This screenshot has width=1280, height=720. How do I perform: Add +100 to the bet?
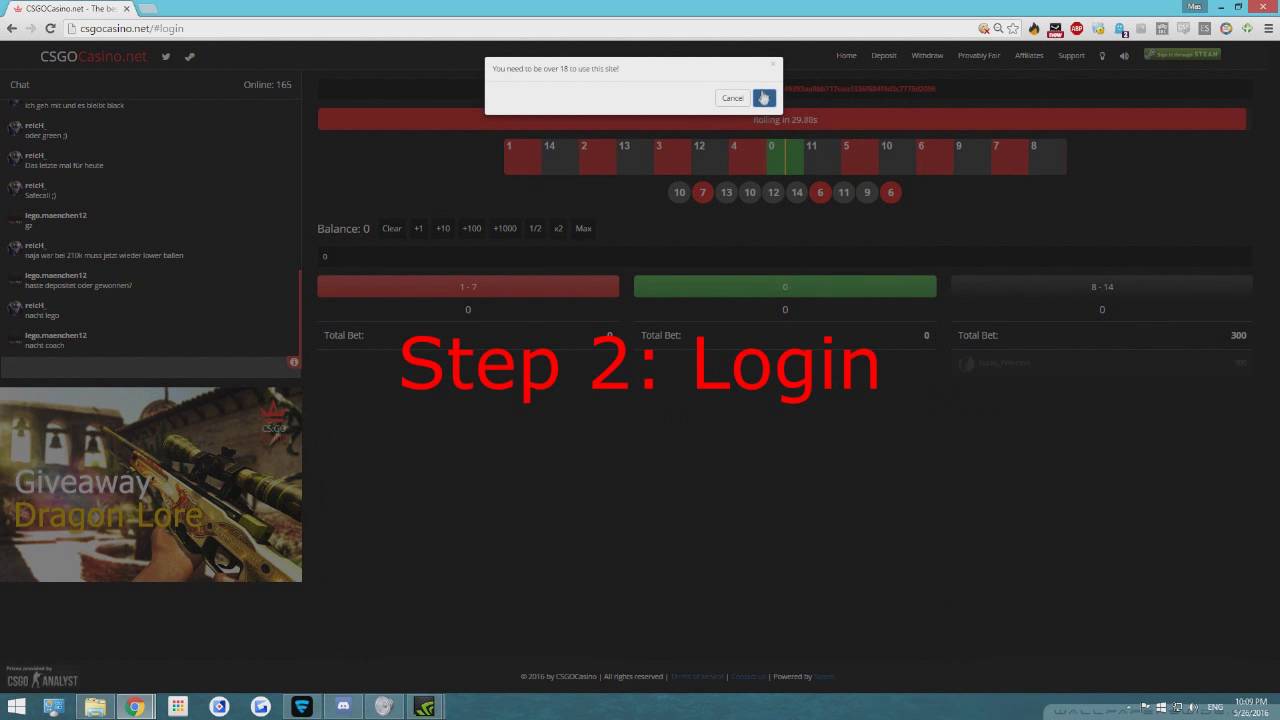point(471,229)
